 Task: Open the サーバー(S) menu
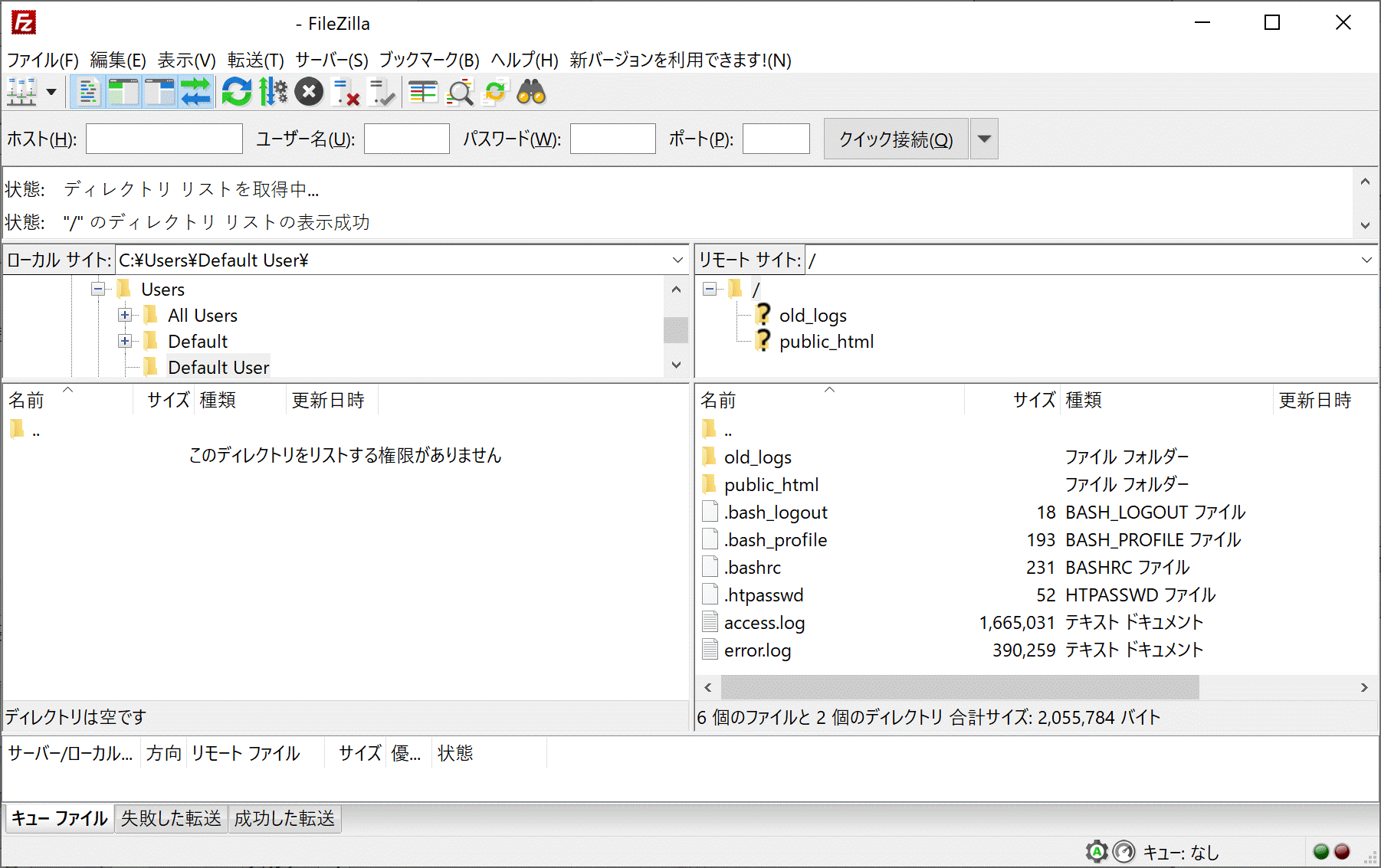pyautogui.click(x=332, y=60)
